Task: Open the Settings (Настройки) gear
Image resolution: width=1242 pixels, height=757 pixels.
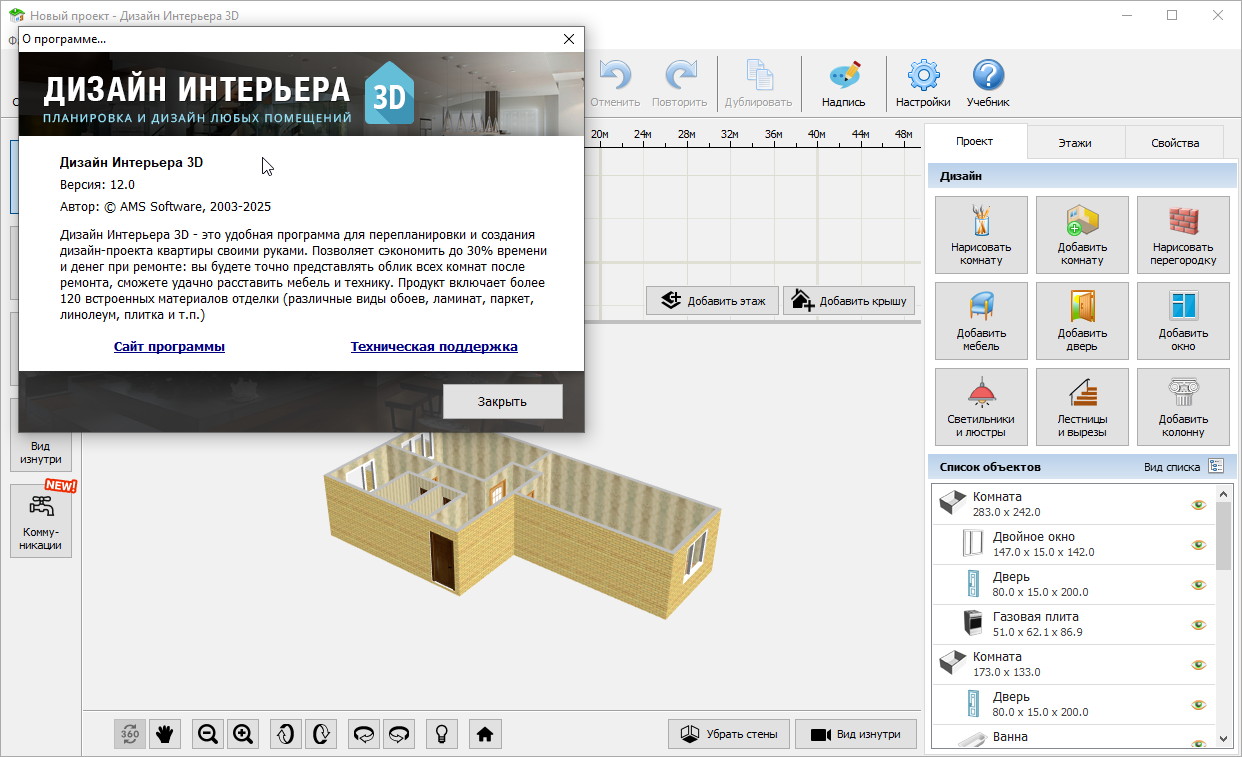Action: (922, 83)
